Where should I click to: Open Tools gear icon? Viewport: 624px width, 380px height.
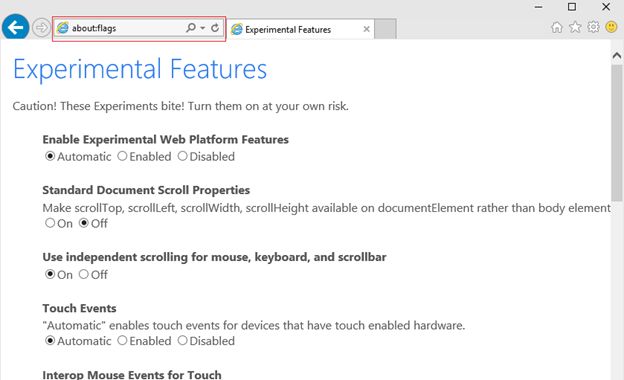tap(593, 27)
